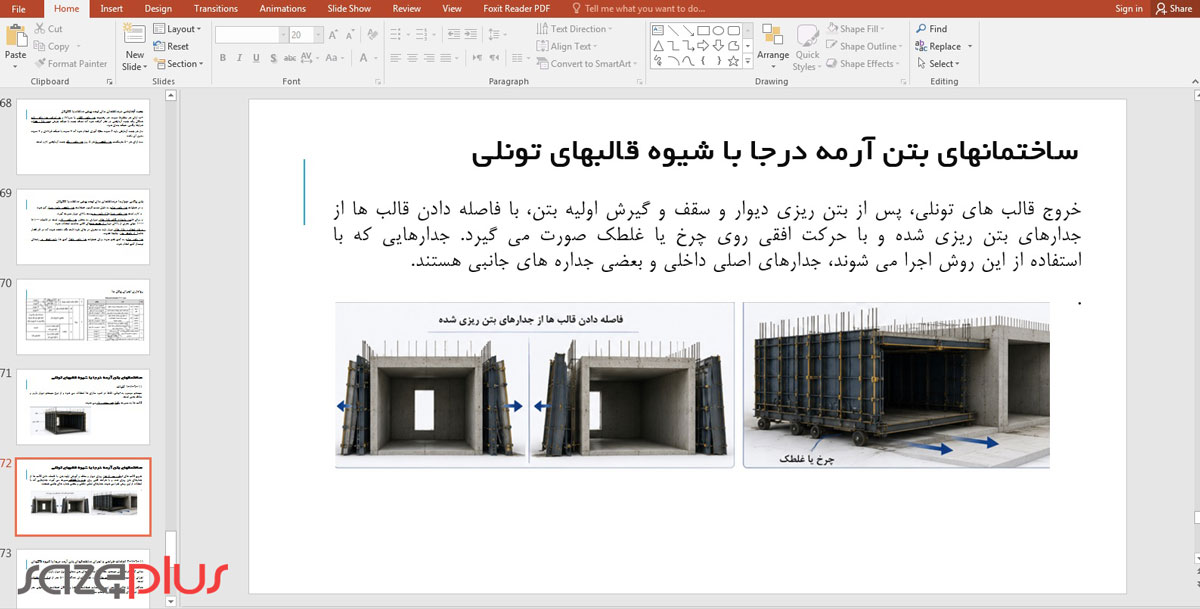Screen dimensions: 1200x609
Task: Click the Font Color A swatch
Action: pyautogui.click(x=363, y=57)
